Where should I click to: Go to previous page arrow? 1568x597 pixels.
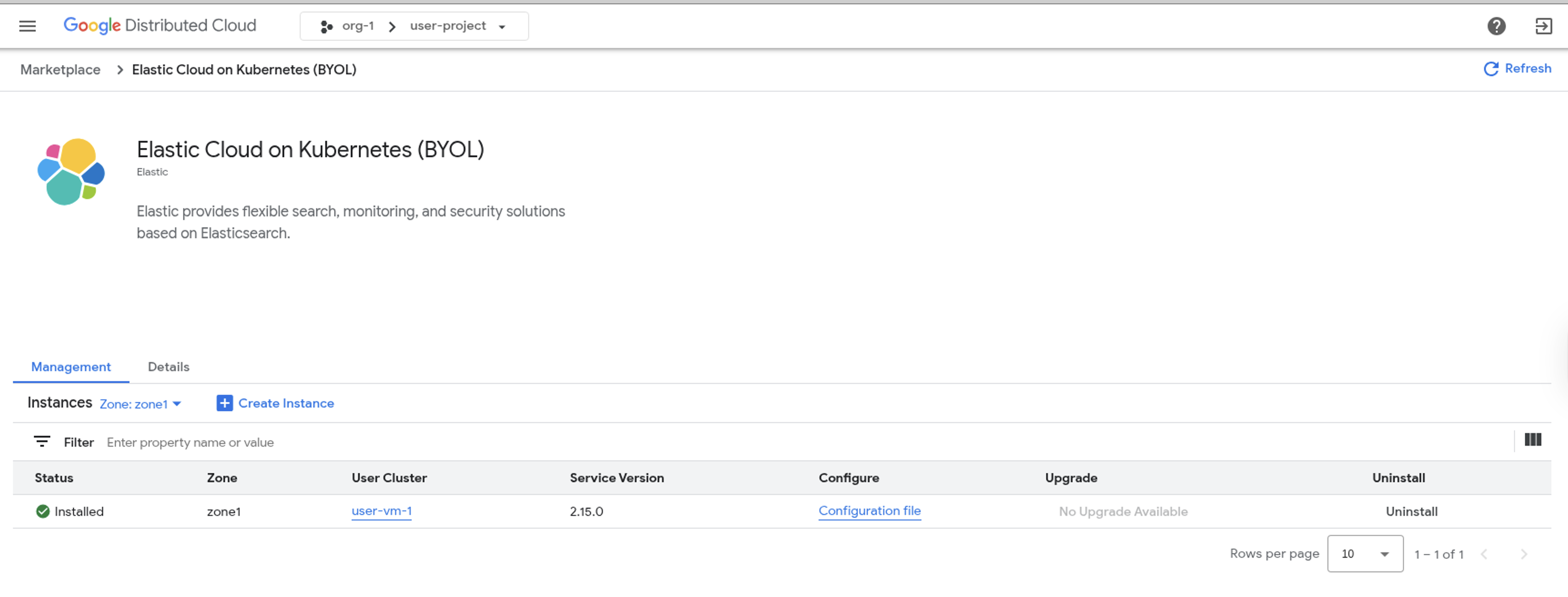[1484, 554]
